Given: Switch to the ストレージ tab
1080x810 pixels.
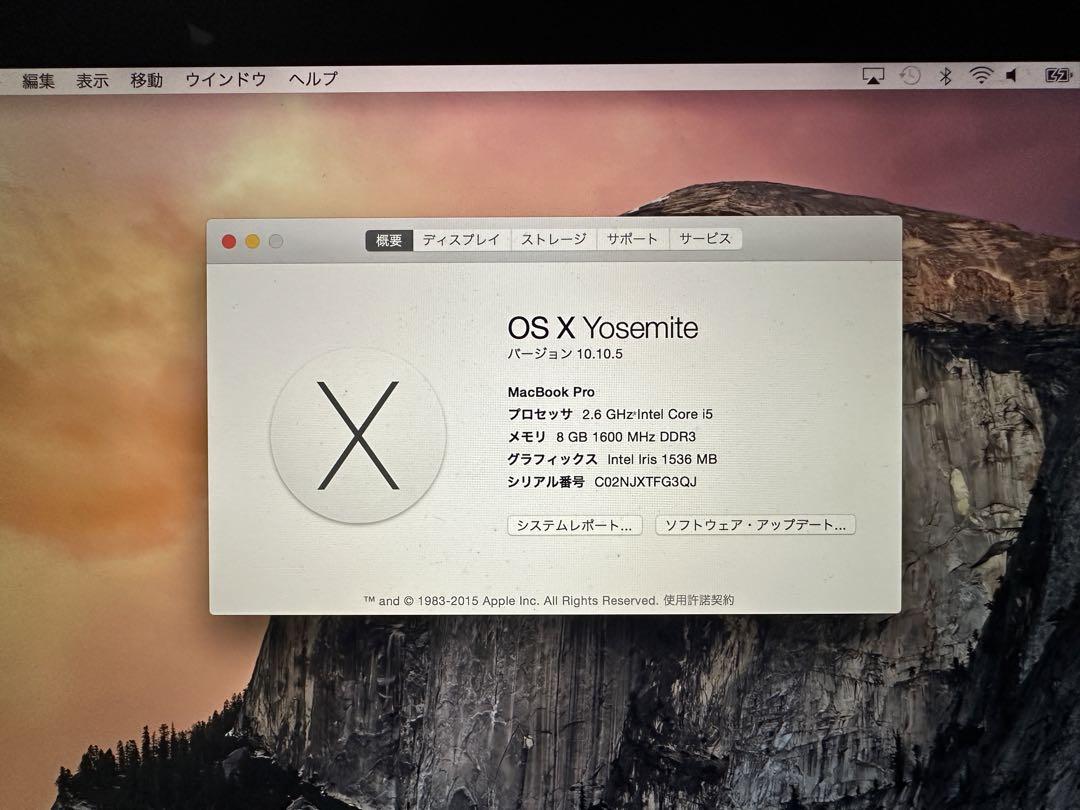Looking at the screenshot, I should (554, 239).
